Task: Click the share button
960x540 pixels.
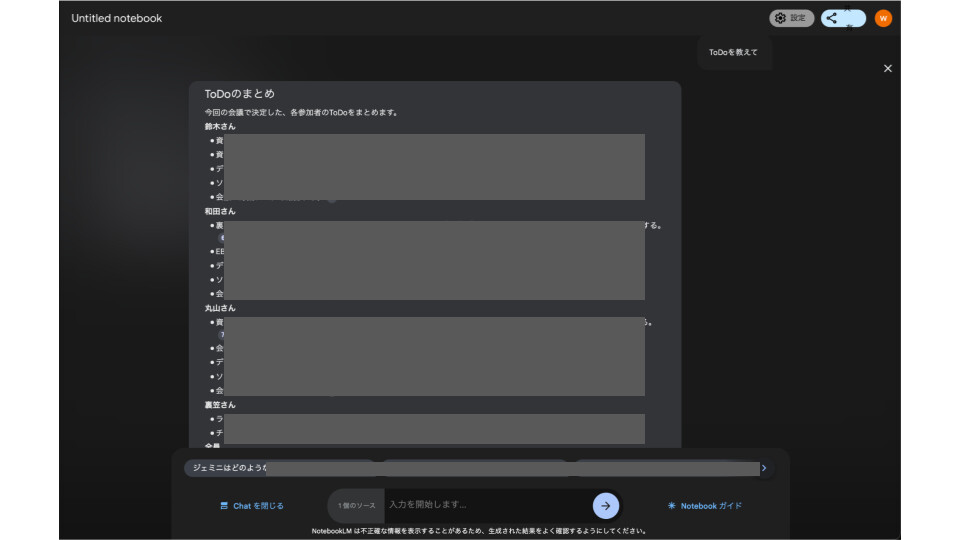Action: point(843,18)
